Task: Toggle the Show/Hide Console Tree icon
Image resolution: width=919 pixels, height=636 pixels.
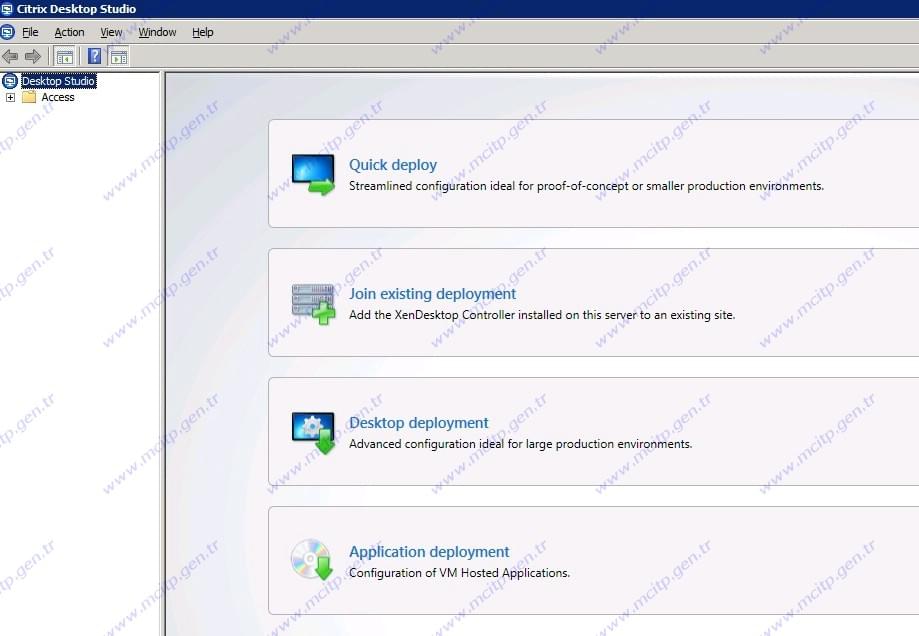Action: 64,57
